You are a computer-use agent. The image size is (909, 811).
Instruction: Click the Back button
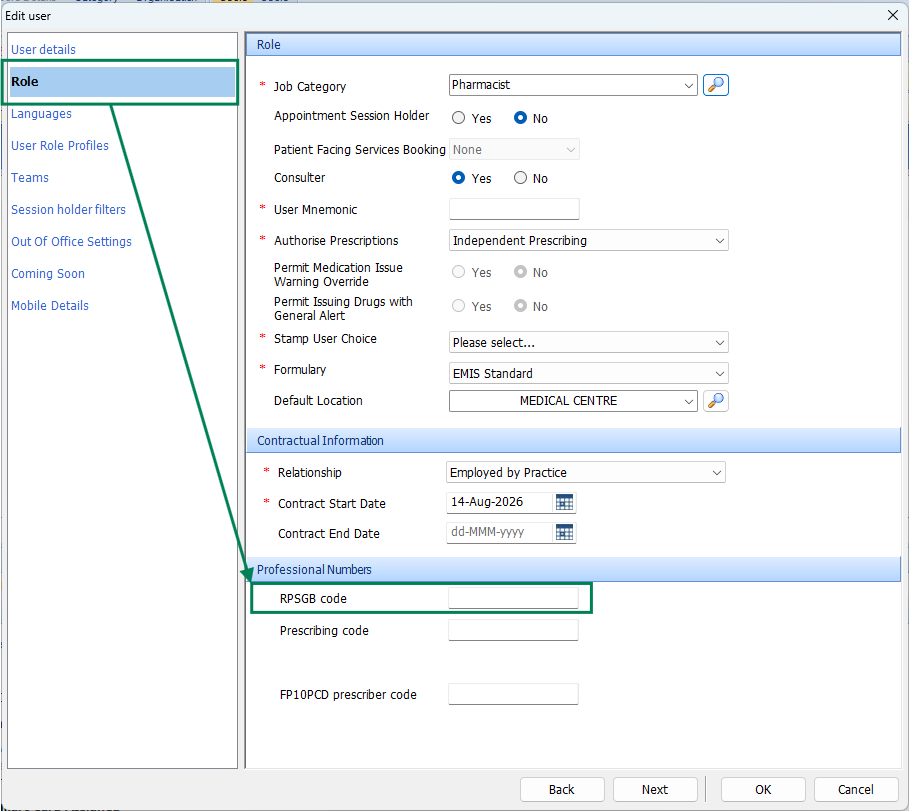pos(562,790)
